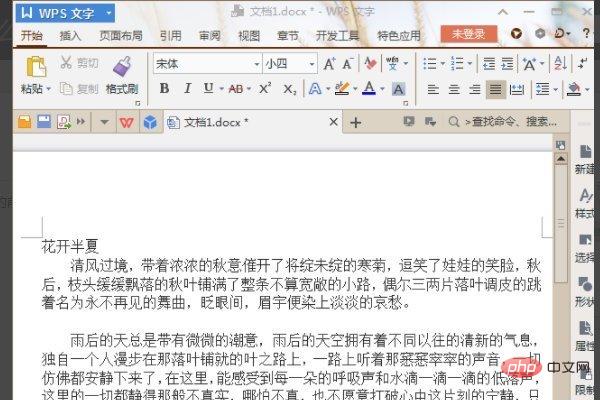Screen dimensions: 600x400
Task: Pick font color red A swatch
Action: 369,88
